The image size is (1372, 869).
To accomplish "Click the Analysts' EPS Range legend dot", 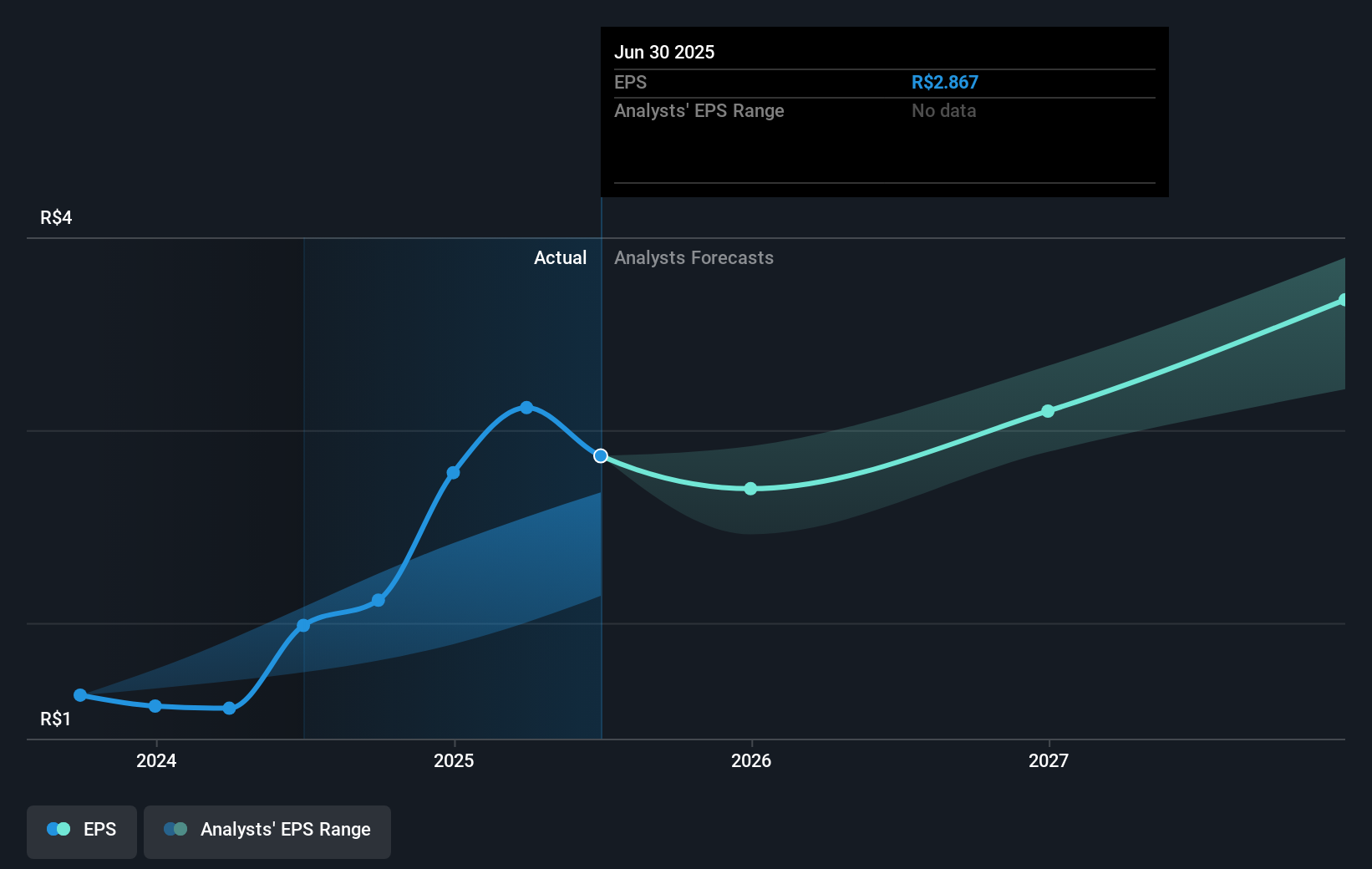I will point(175,829).
